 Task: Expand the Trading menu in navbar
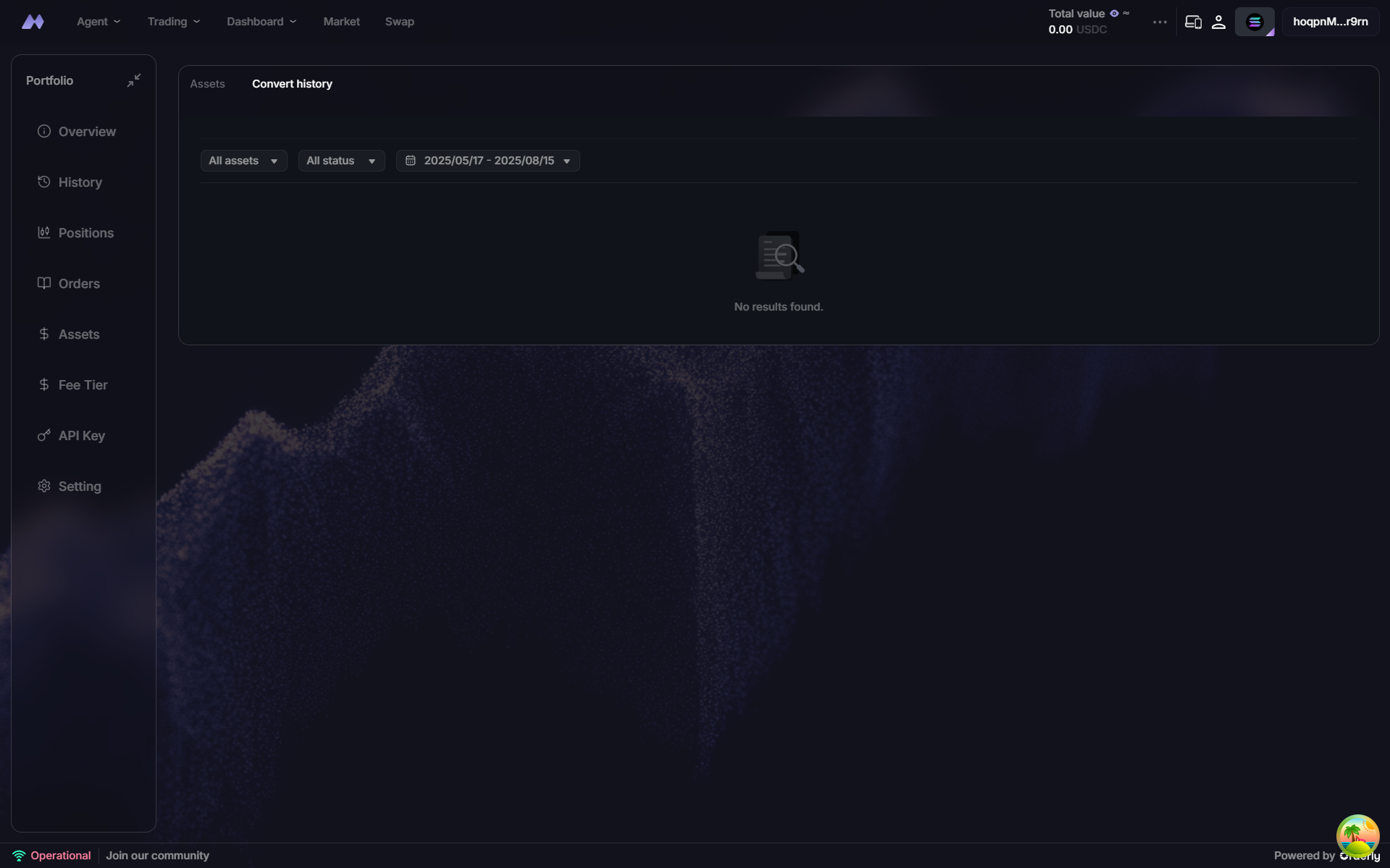174,22
